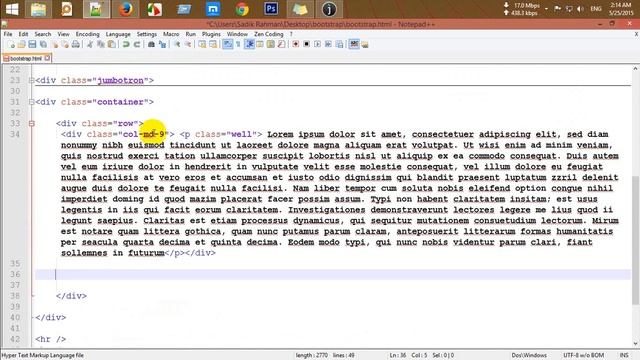Collapse the jumbotron div fold marker

[31, 80]
